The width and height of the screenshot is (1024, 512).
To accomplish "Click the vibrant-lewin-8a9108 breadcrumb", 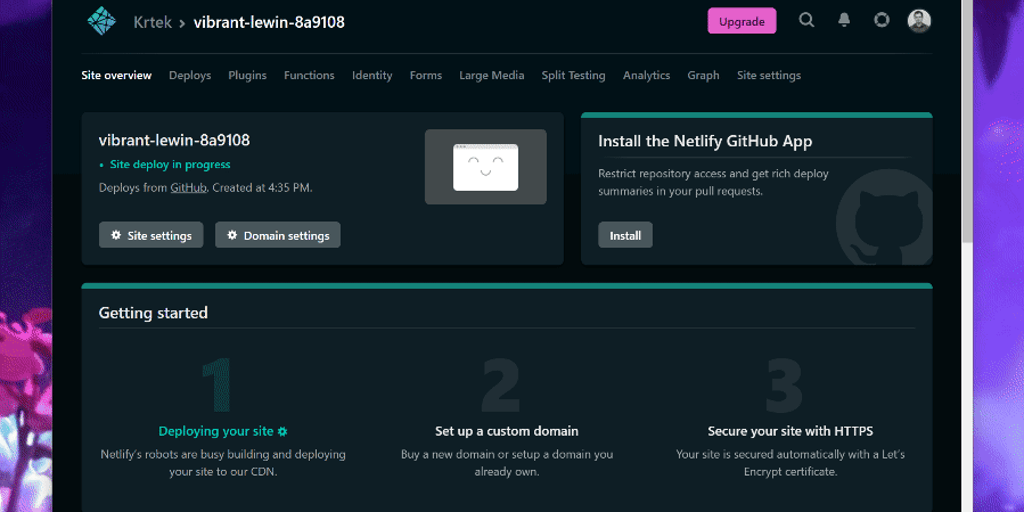I will 269,22.
